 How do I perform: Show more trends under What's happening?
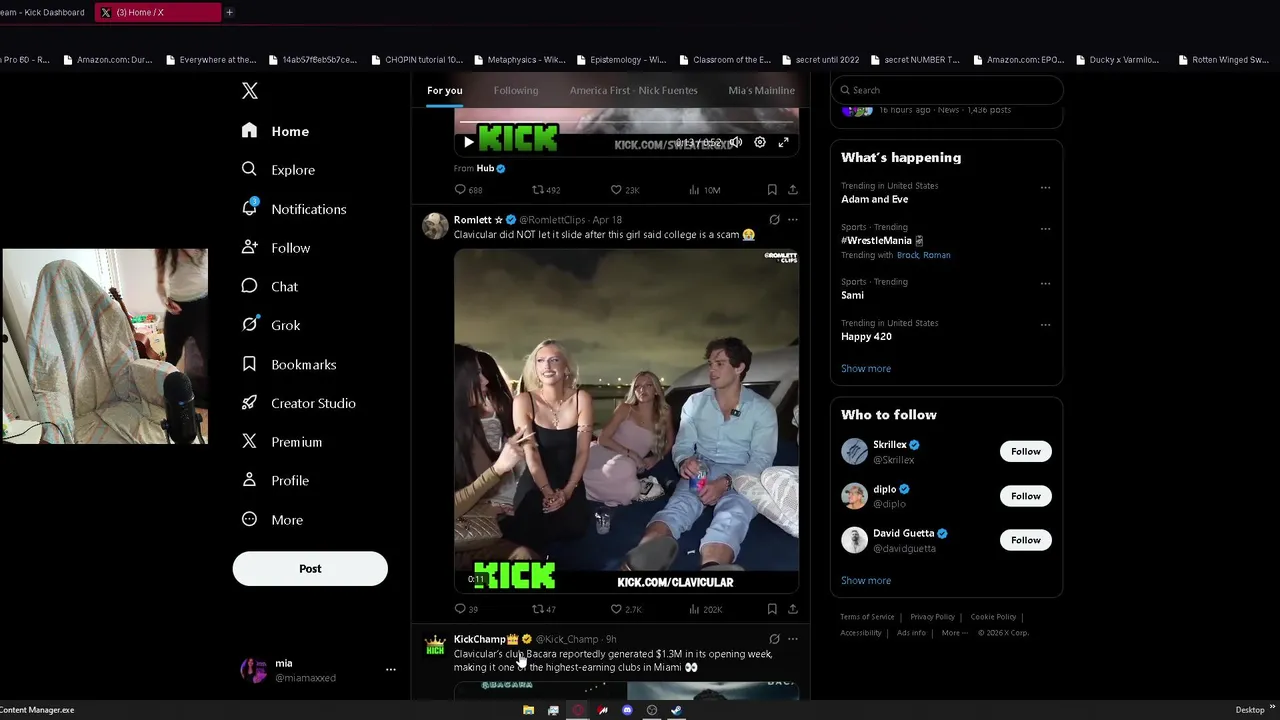(866, 368)
